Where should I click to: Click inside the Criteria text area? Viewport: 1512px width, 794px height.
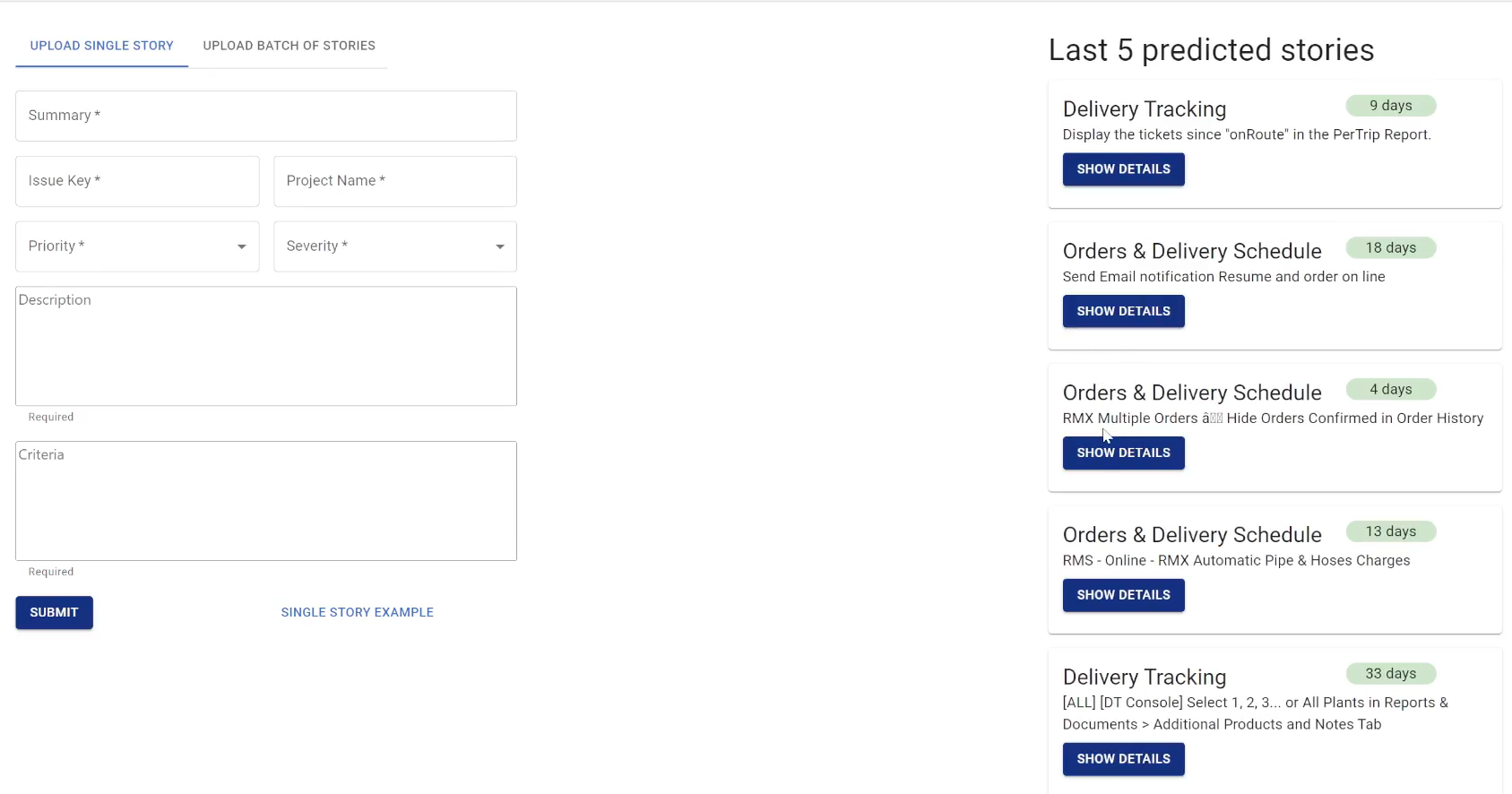pyautogui.click(x=265, y=501)
